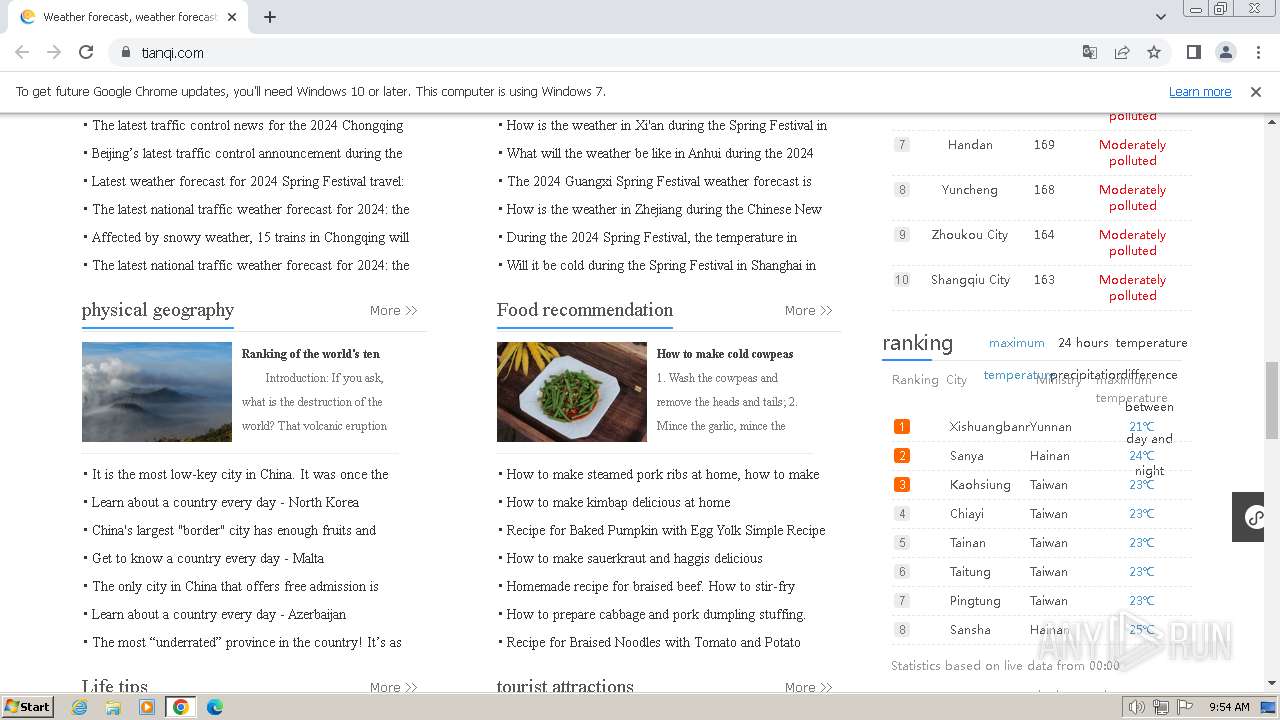Open More for Food recommendation section

[x=808, y=311]
